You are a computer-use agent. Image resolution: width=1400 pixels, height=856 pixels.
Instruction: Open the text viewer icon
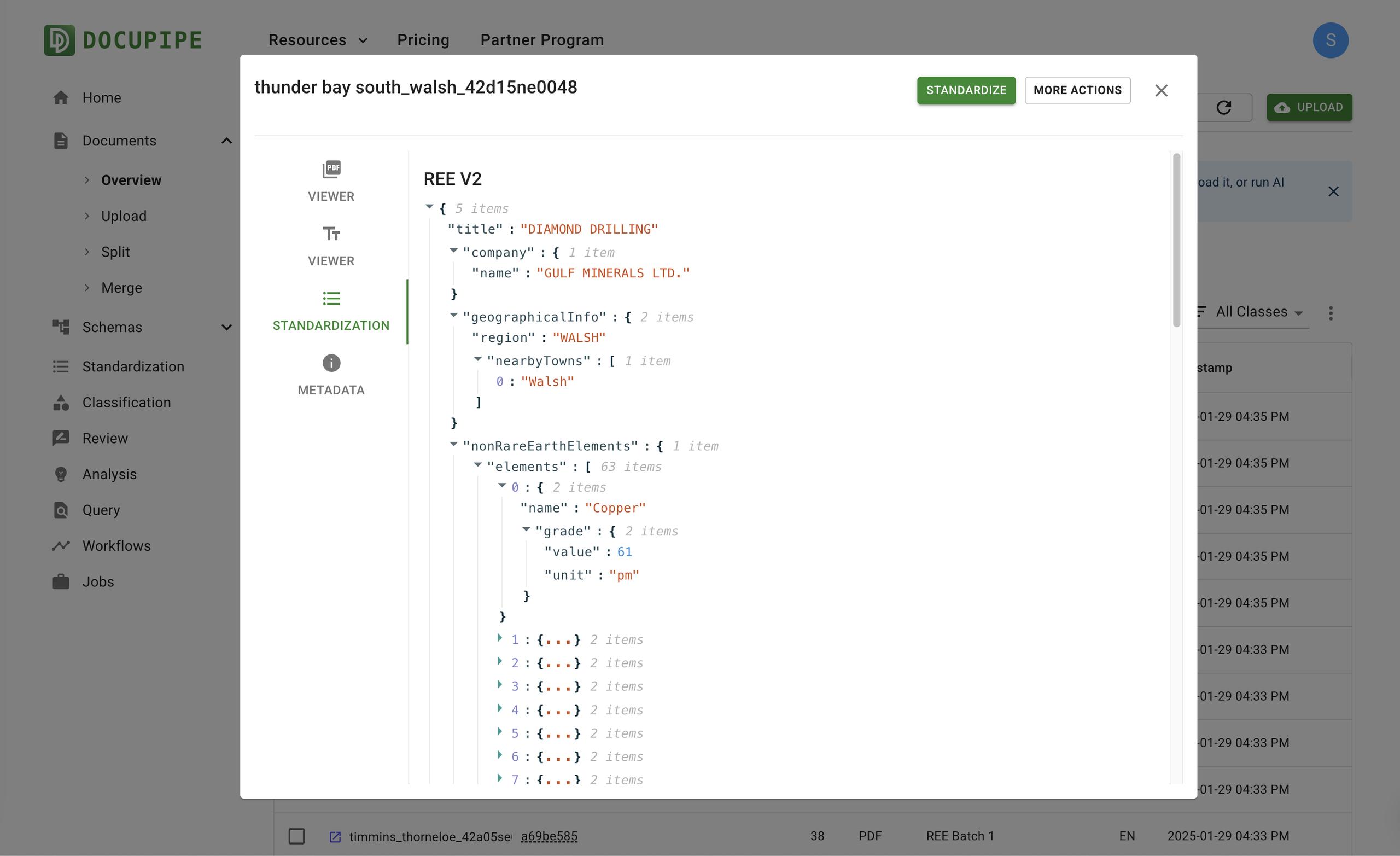[x=331, y=234]
